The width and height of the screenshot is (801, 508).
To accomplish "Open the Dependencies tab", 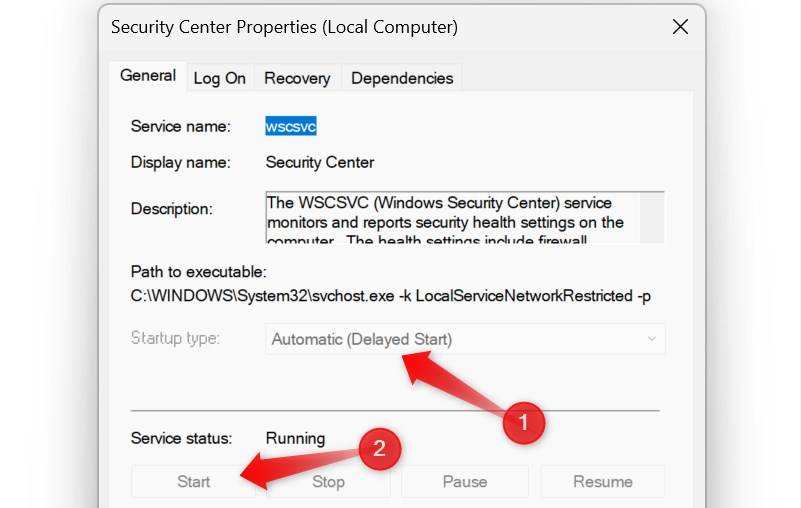I will 402,78.
